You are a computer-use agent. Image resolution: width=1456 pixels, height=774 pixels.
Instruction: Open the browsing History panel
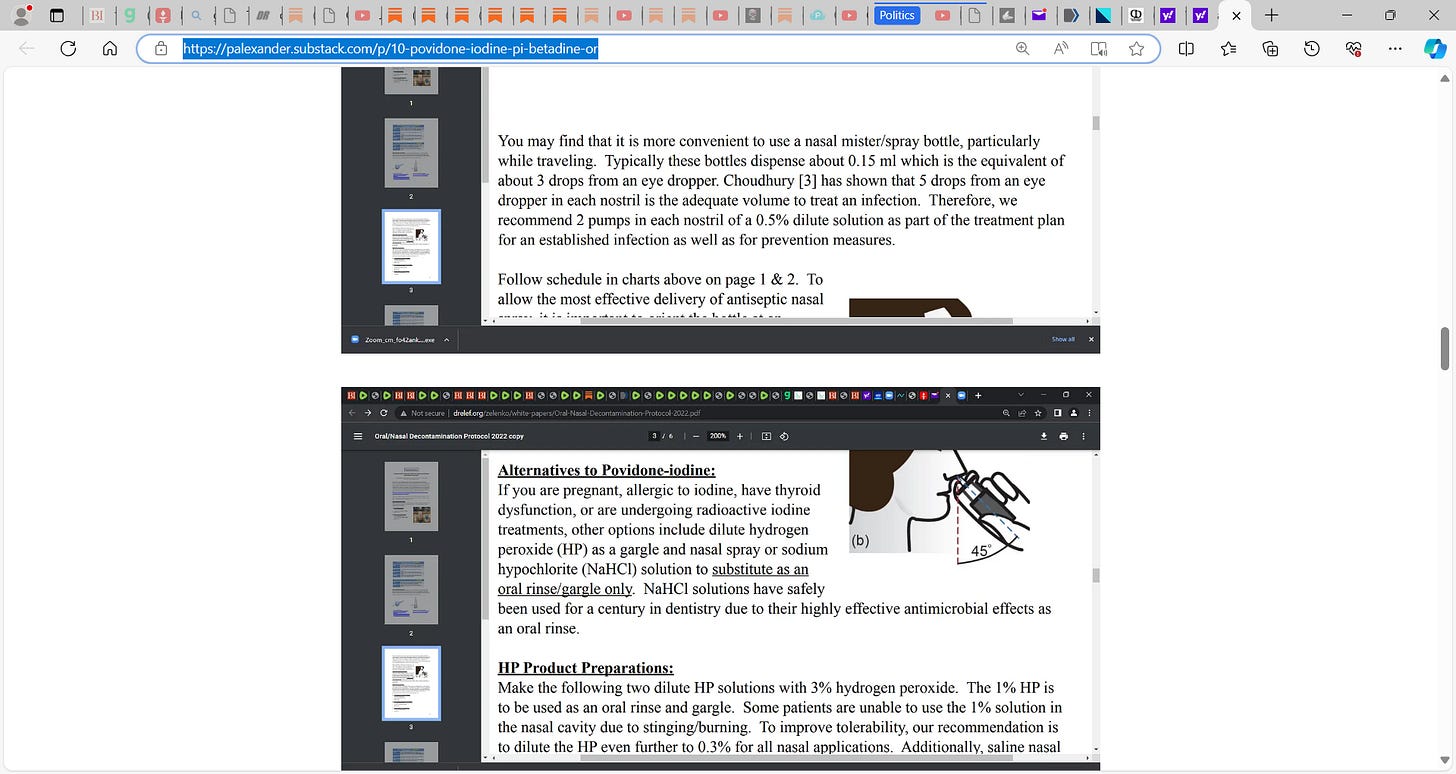pyautogui.click(x=1312, y=48)
